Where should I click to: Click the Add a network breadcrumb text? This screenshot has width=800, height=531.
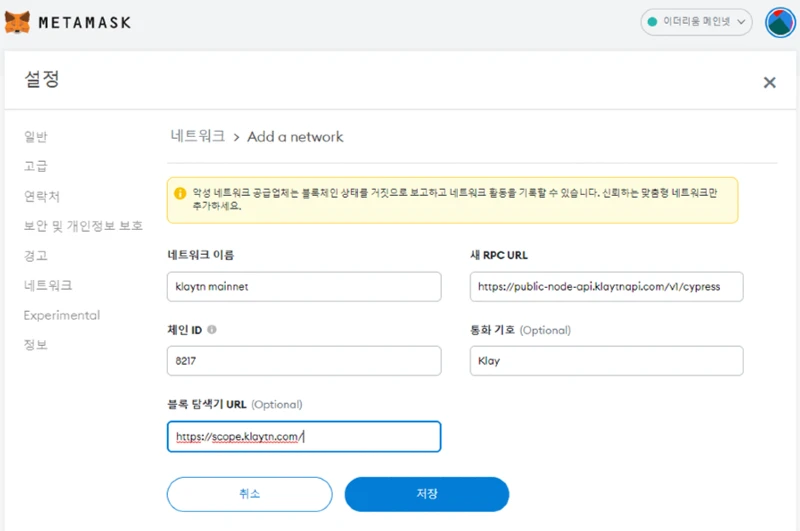(x=295, y=137)
